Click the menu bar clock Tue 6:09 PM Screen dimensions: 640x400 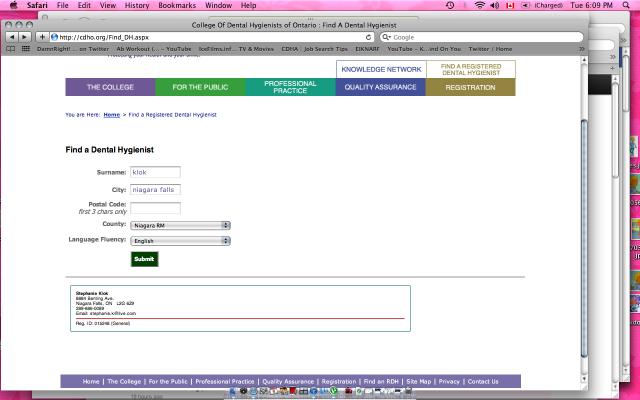point(591,5)
